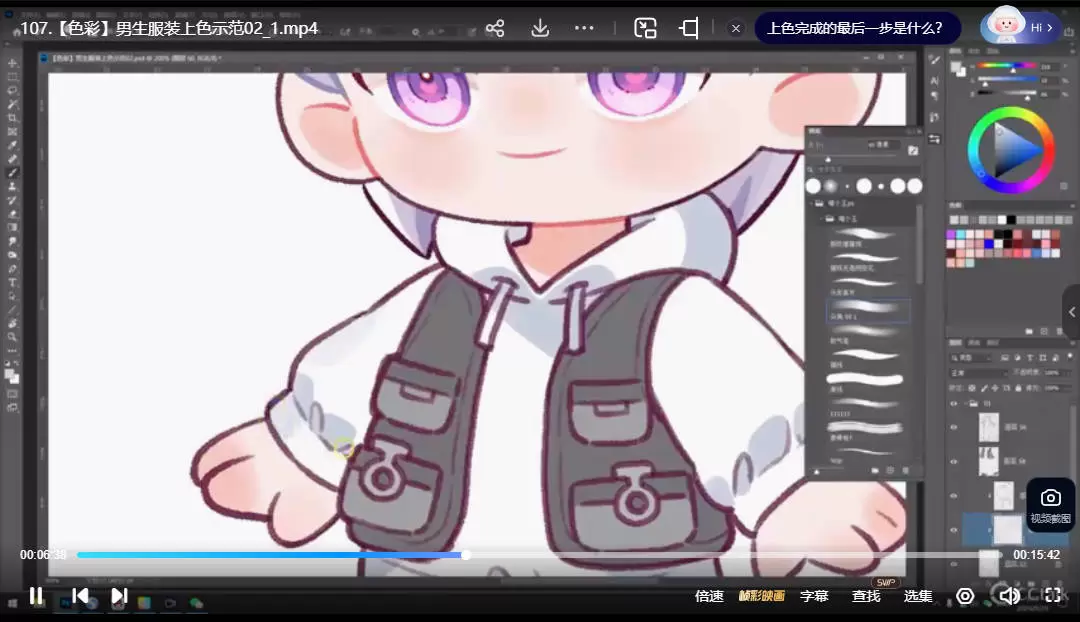Enable picture-in-picture mini window mode
The image size is (1080, 622).
click(x=645, y=28)
